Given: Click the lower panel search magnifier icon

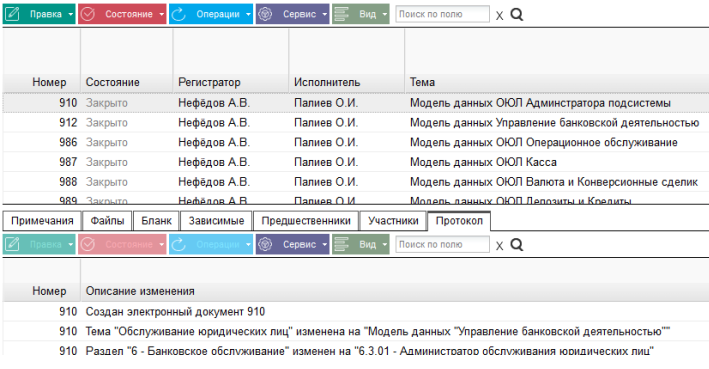Looking at the screenshot, I should point(516,245).
